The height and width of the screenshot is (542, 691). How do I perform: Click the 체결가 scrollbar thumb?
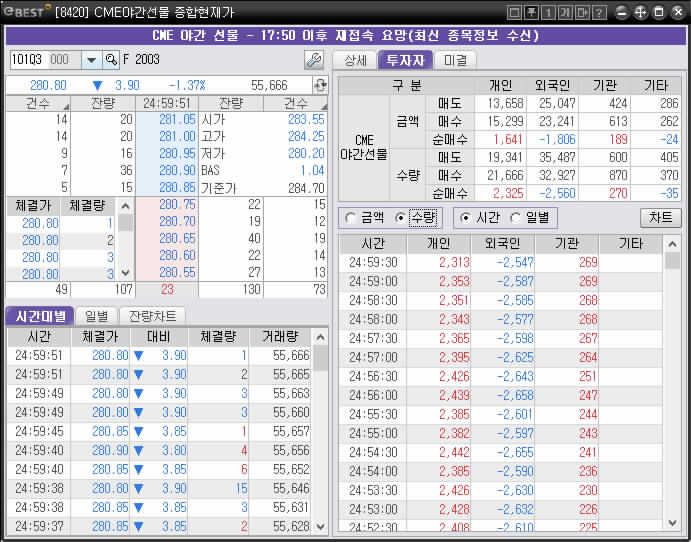[x=125, y=223]
